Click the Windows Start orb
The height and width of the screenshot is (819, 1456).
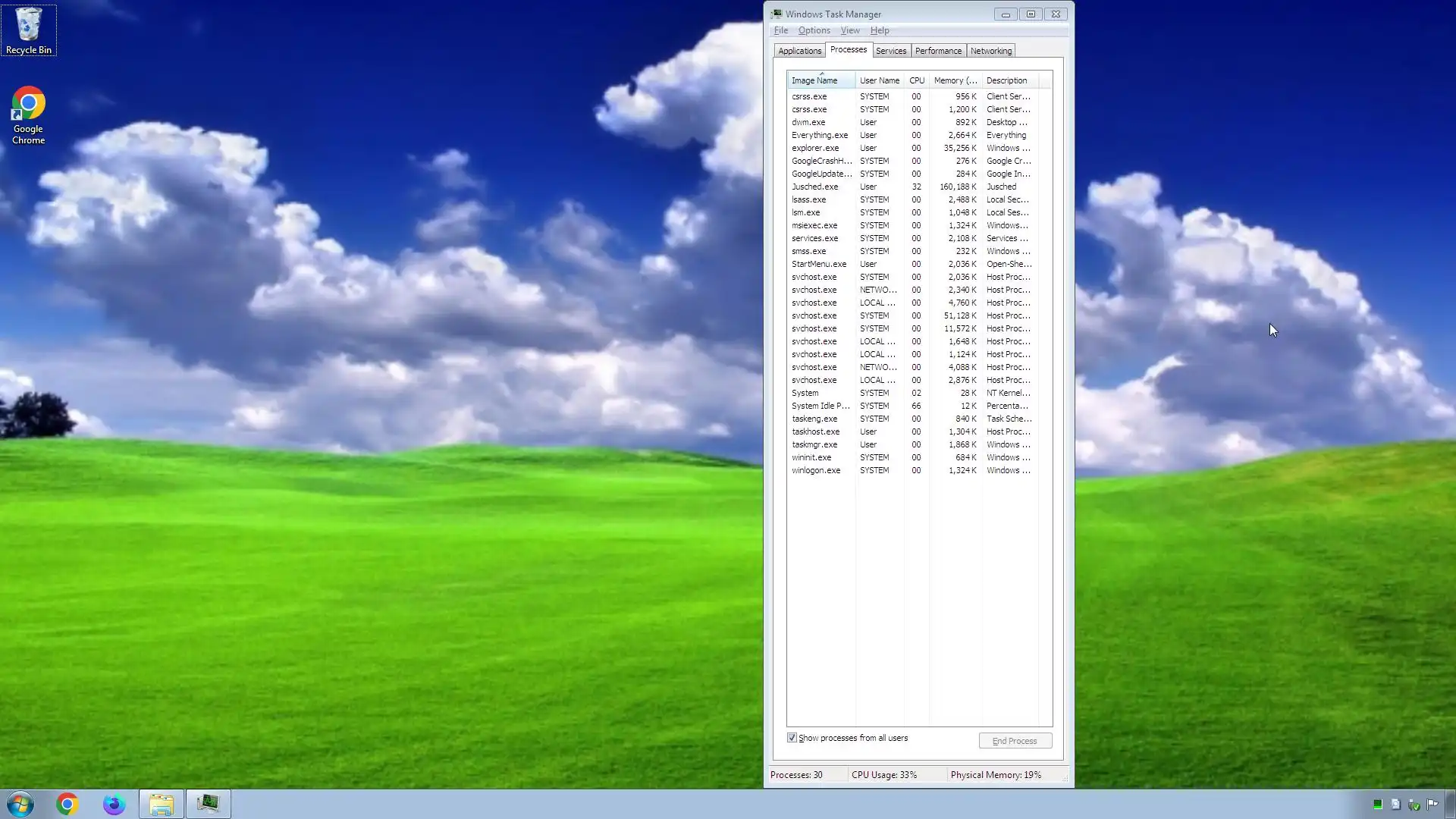(x=20, y=804)
